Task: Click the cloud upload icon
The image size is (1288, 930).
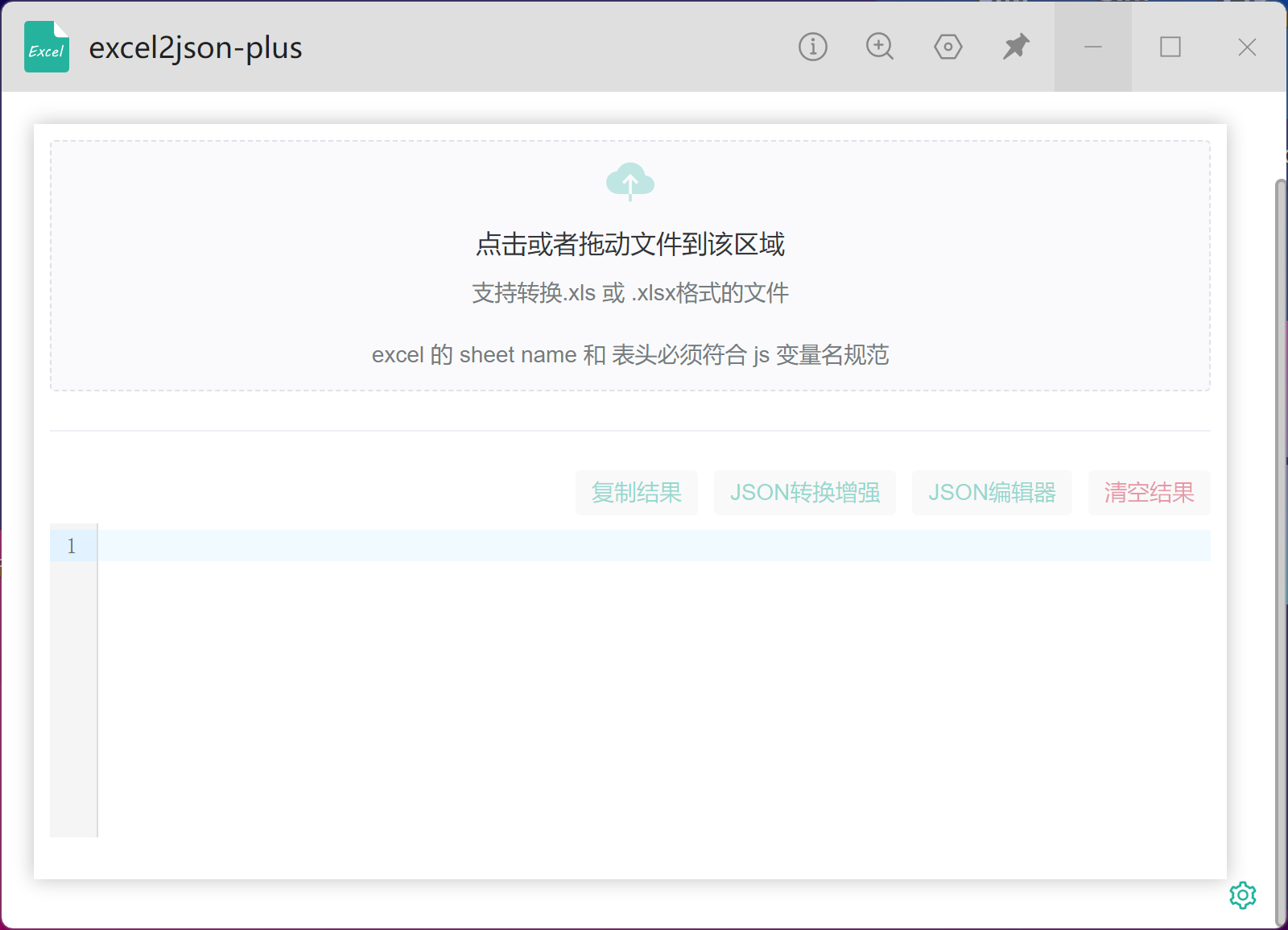Action: click(630, 181)
